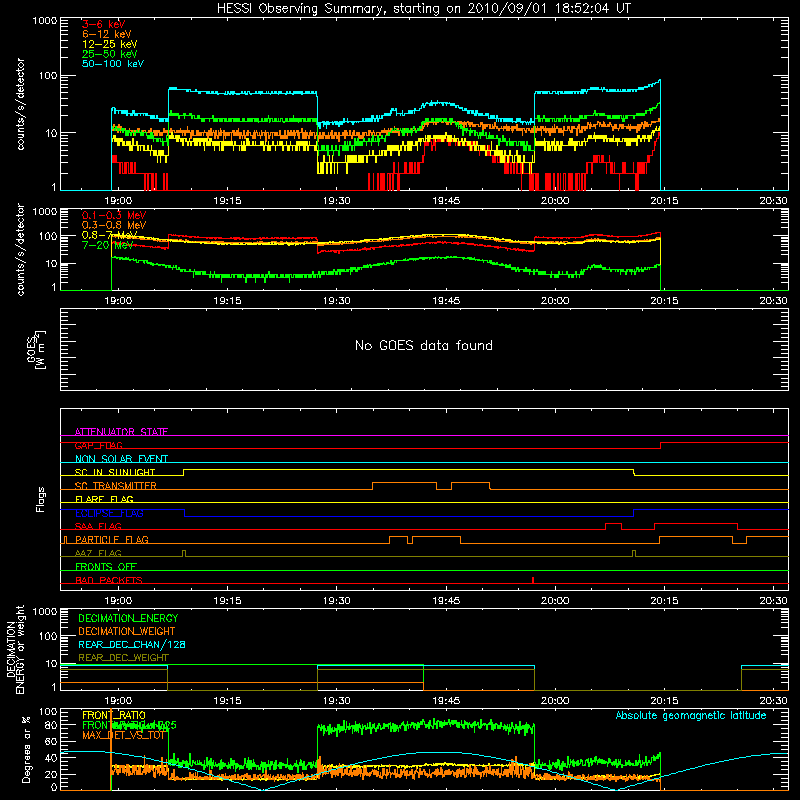
Task: Click the DECIMATION ENERGY or weight axis label
Action: tap(15, 649)
